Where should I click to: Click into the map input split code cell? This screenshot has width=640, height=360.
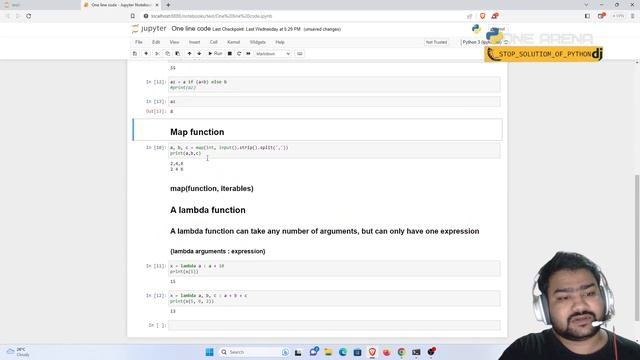coord(334,150)
